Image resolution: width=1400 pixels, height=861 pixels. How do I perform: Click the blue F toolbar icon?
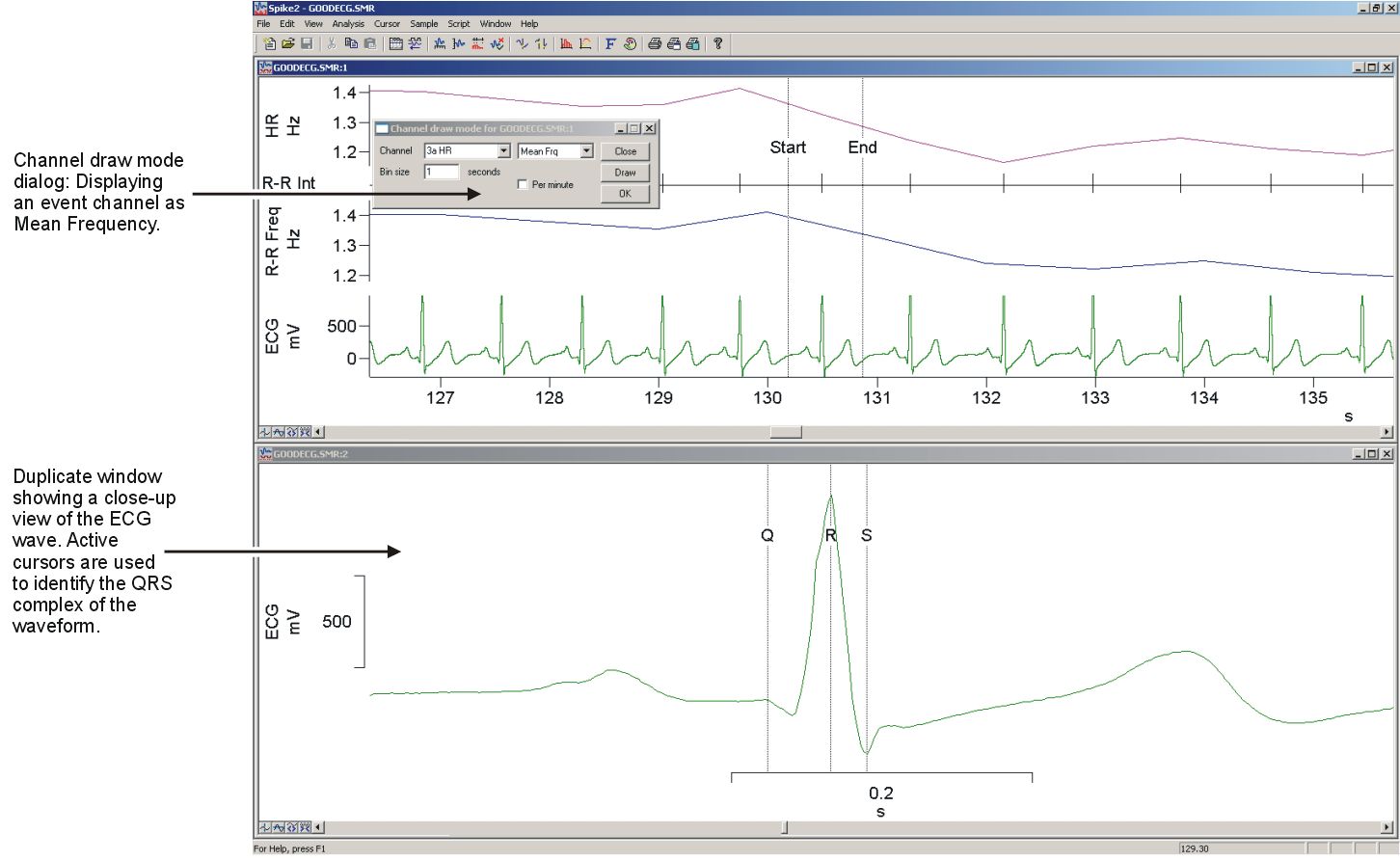610,43
